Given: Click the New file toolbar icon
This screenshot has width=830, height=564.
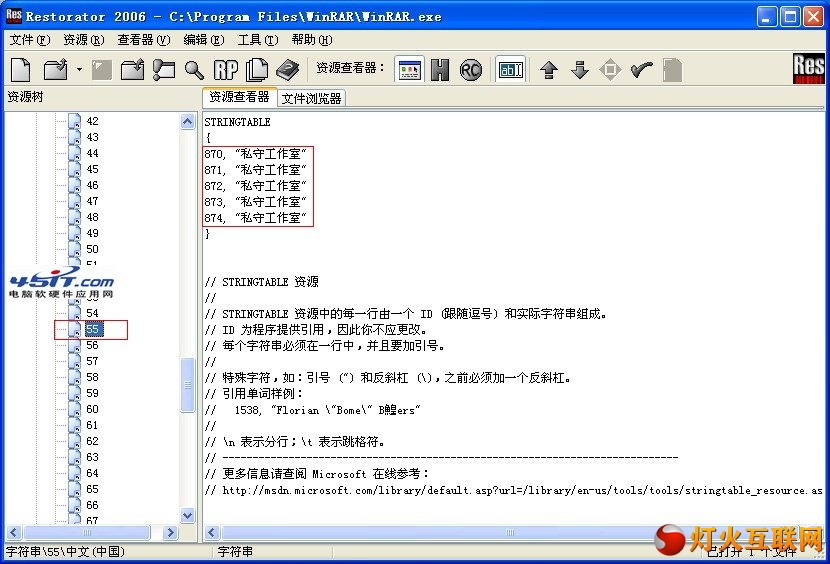Looking at the screenshot, I should point(21,69).
